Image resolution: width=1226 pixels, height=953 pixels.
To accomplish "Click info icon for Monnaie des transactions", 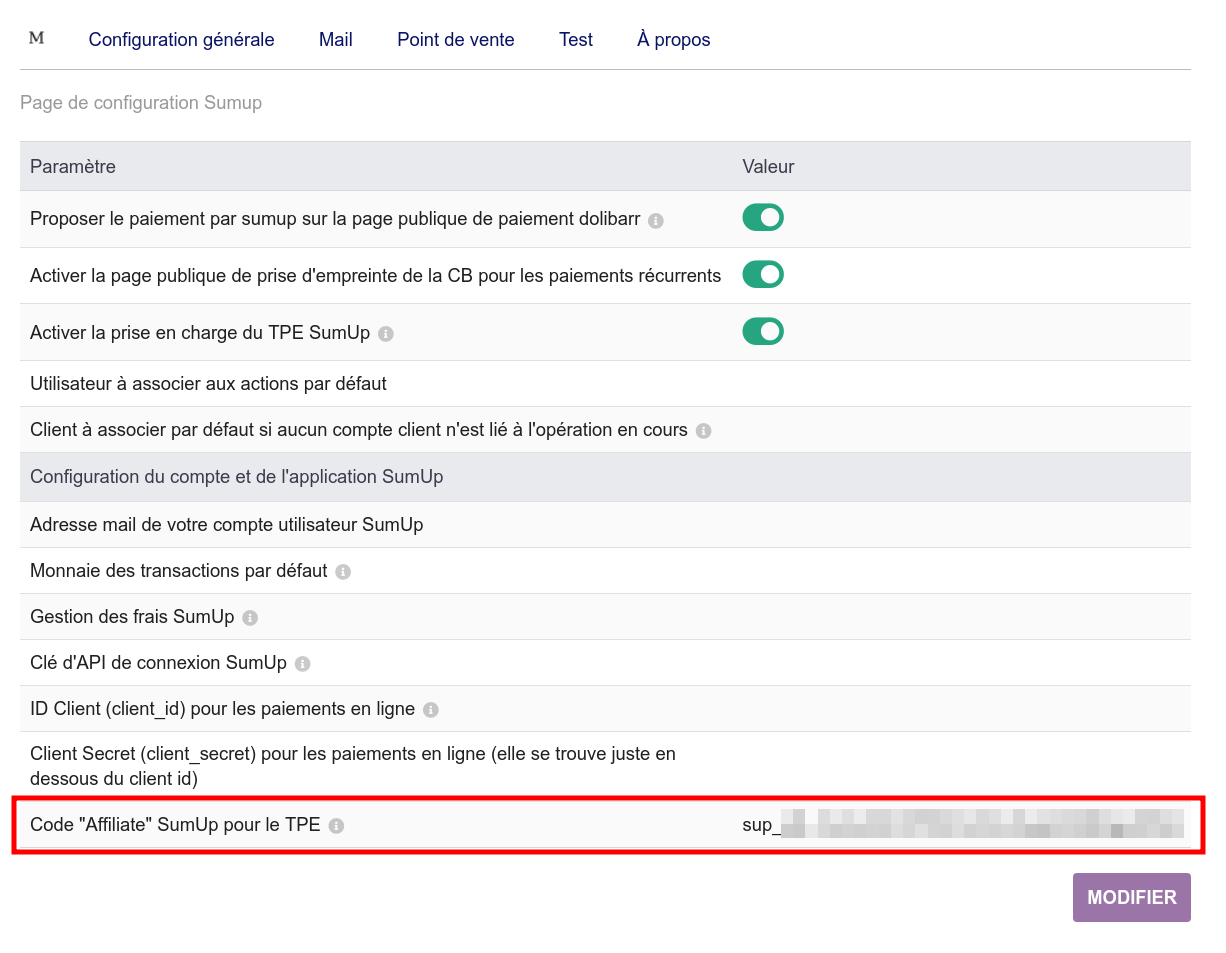I will (343, 572).
